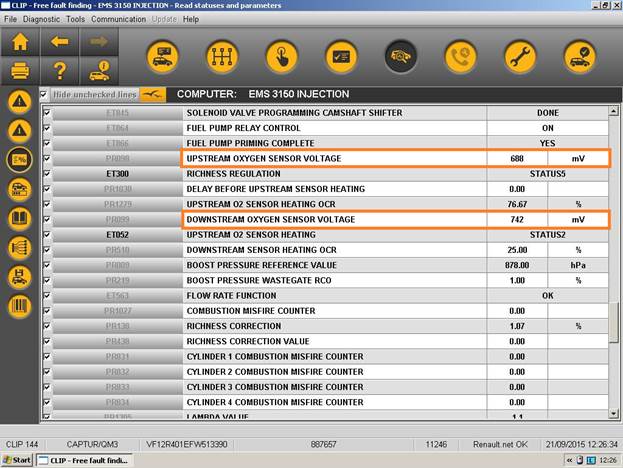Image resolution: width=623 pixels, height=468 pixels.
Task: Open the wrench repair icon
Action: click(x=520, y=57)
